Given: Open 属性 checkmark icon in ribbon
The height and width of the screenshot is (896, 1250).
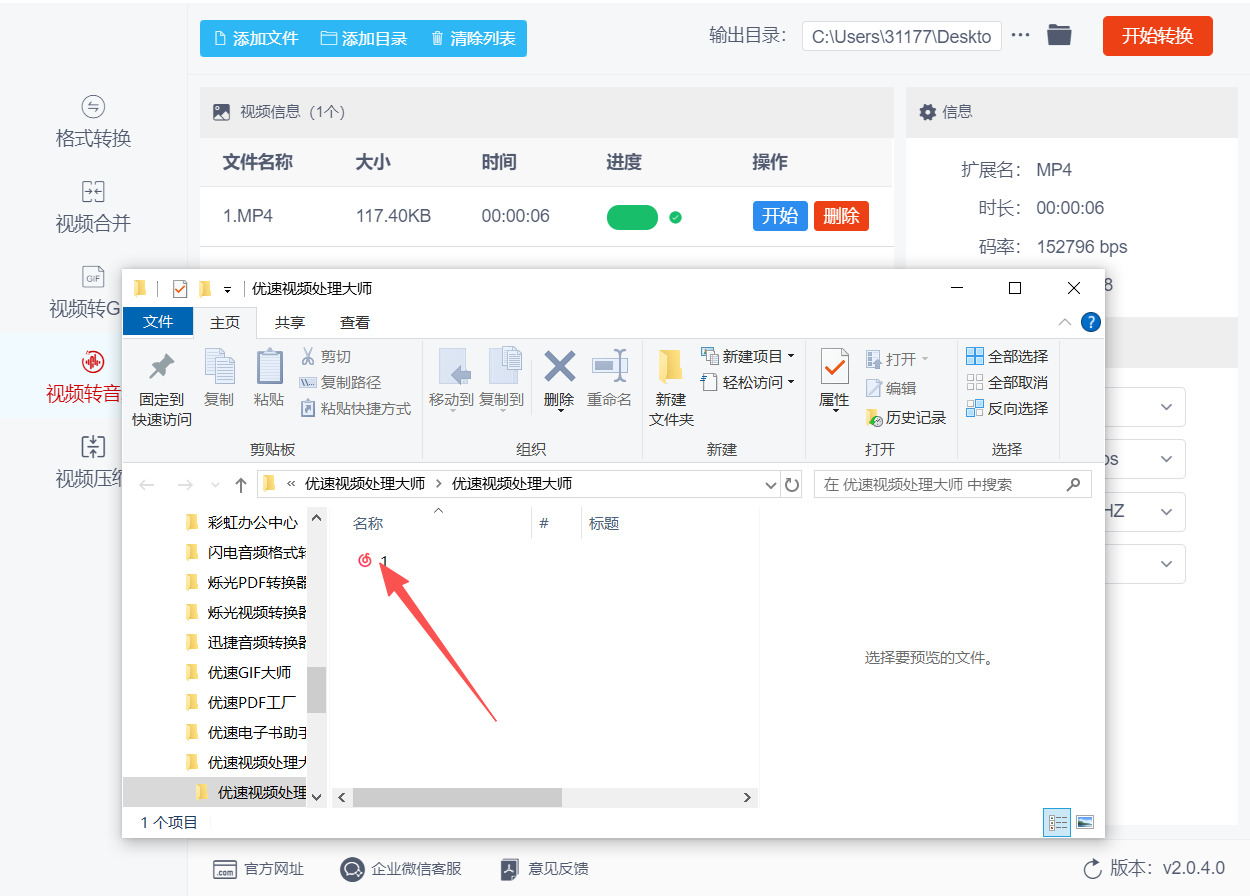Looking at the screenshot, I should click(x=834, y=367).
